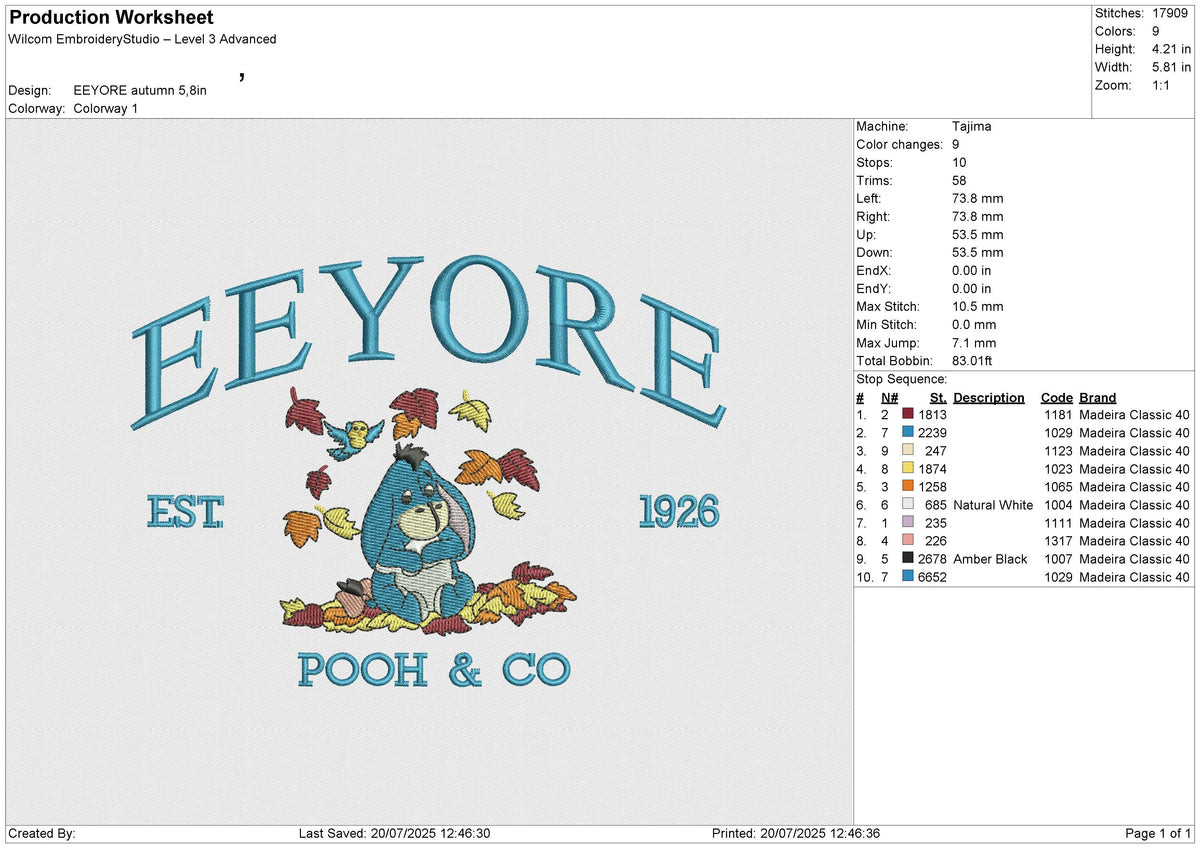The width and height of the screenshot is (1200, 848).
Task: Click thread code 1181
Action: pos(1059,415)
